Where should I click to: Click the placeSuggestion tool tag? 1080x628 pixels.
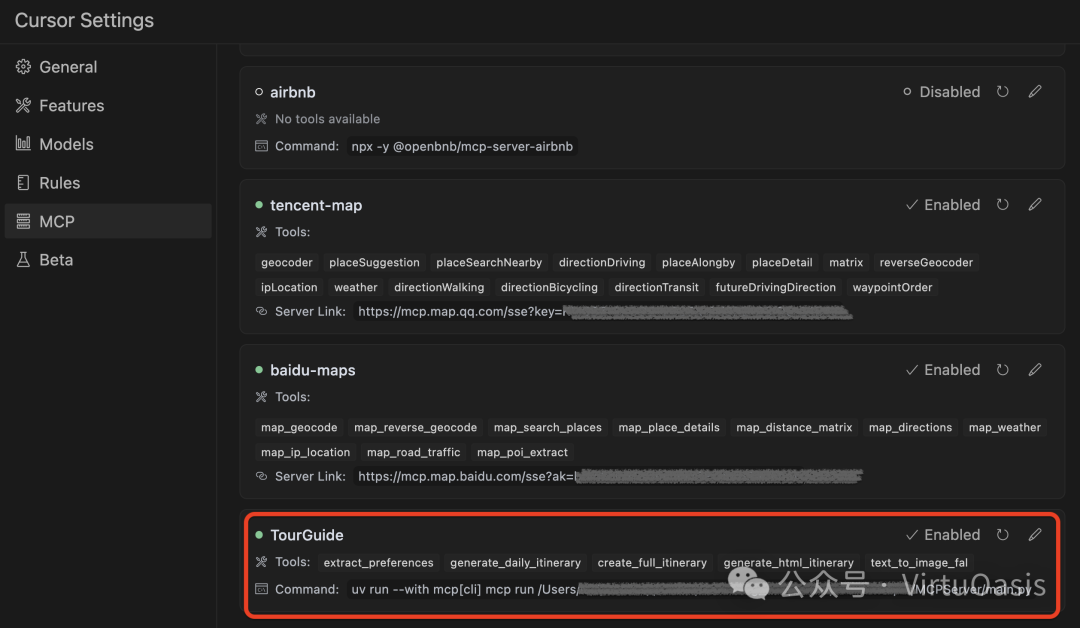[374, 262]
